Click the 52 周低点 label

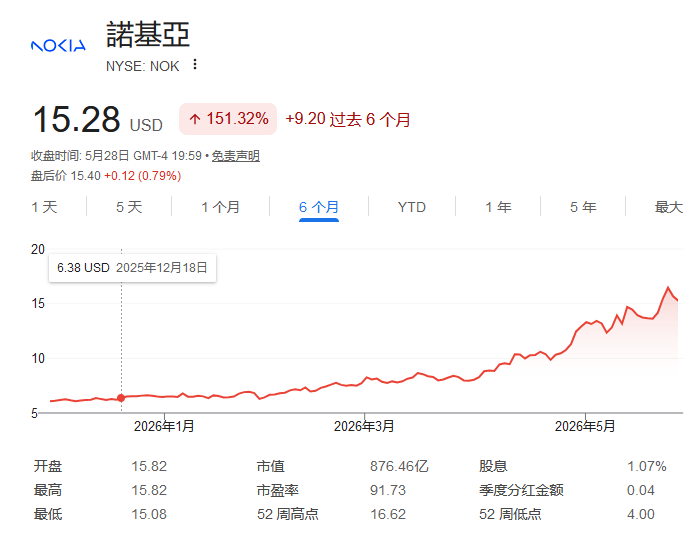point(510,514)
